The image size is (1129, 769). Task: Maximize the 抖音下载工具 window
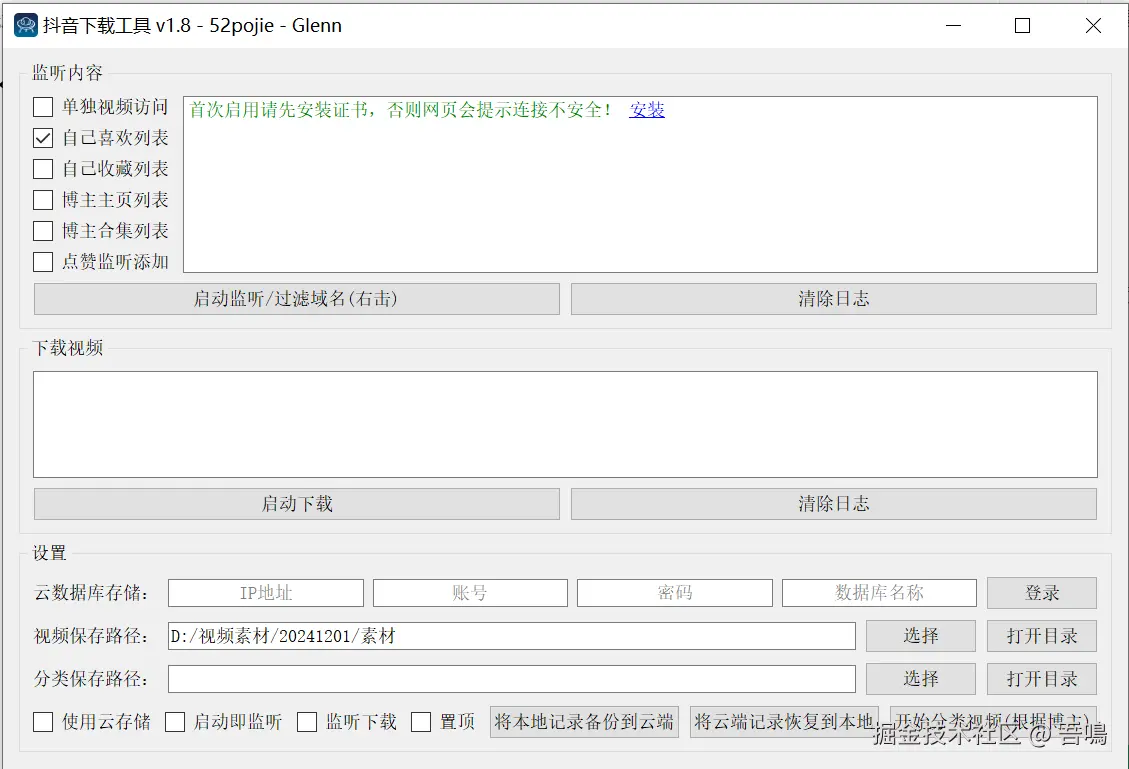1022,26
